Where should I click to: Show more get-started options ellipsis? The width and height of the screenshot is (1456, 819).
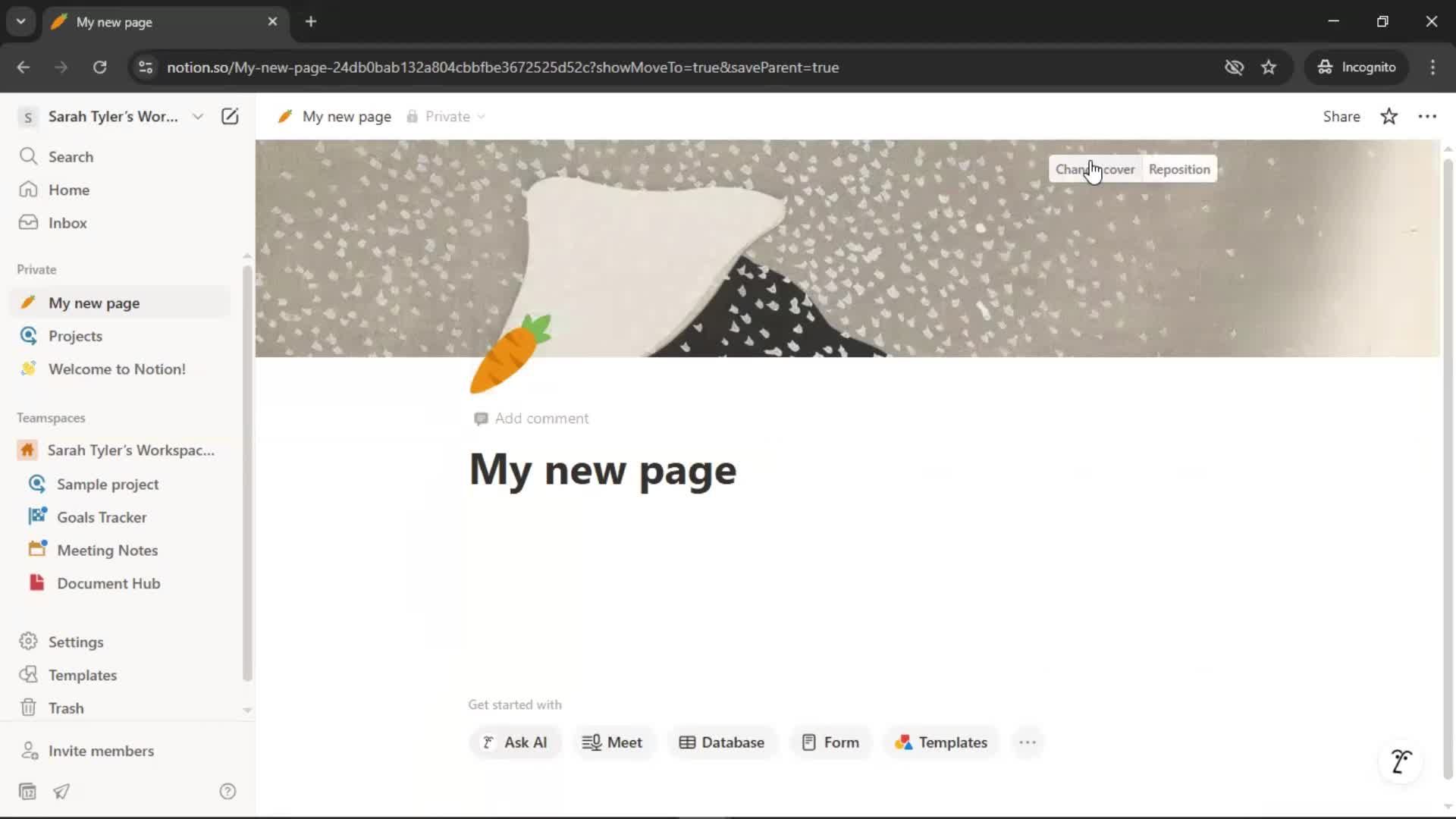tap(1028, 742)
